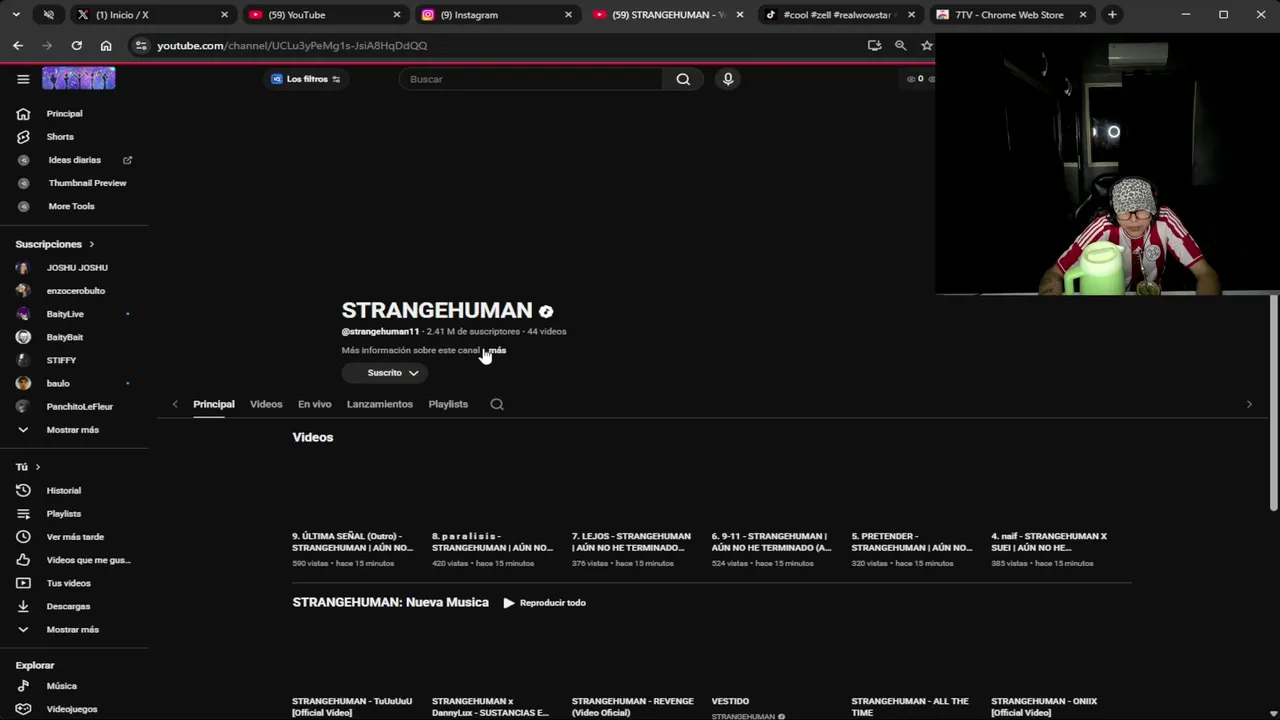Open the hamburger guide menu
Image resolution: width=1280 pixels, height=720 pixels.
point(23,79)
